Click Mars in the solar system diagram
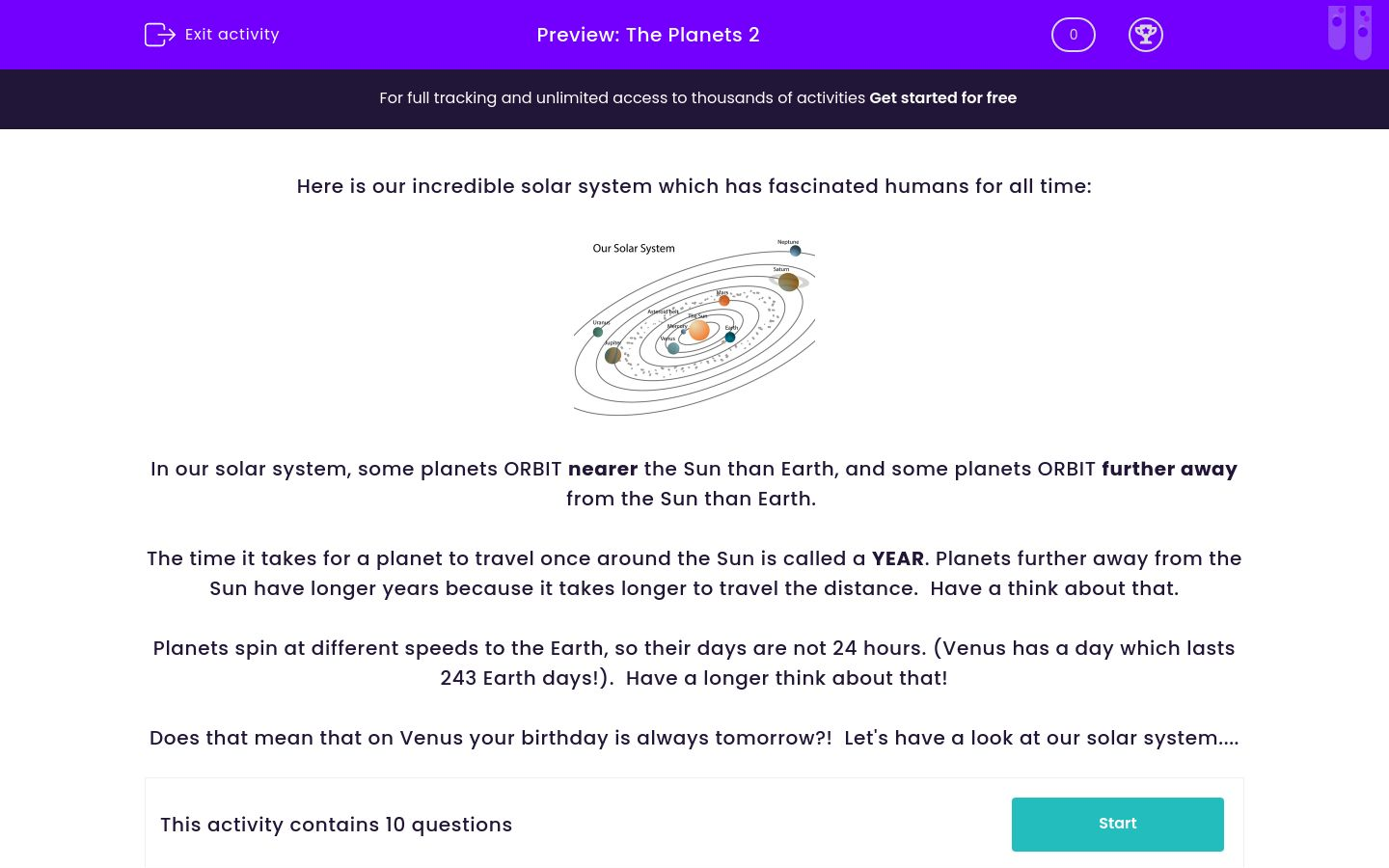This screenshot has height=868, width=1389. tap(723, 300)
